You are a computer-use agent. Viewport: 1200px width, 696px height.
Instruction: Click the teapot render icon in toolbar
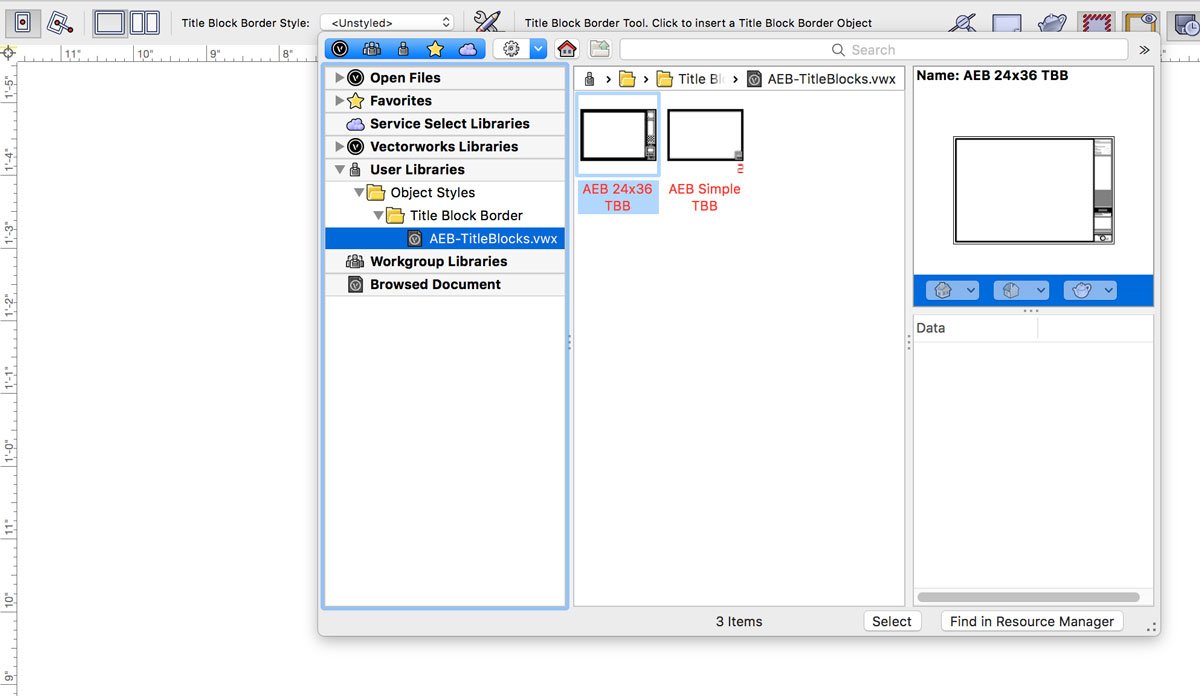click(x=1051, y=22)
